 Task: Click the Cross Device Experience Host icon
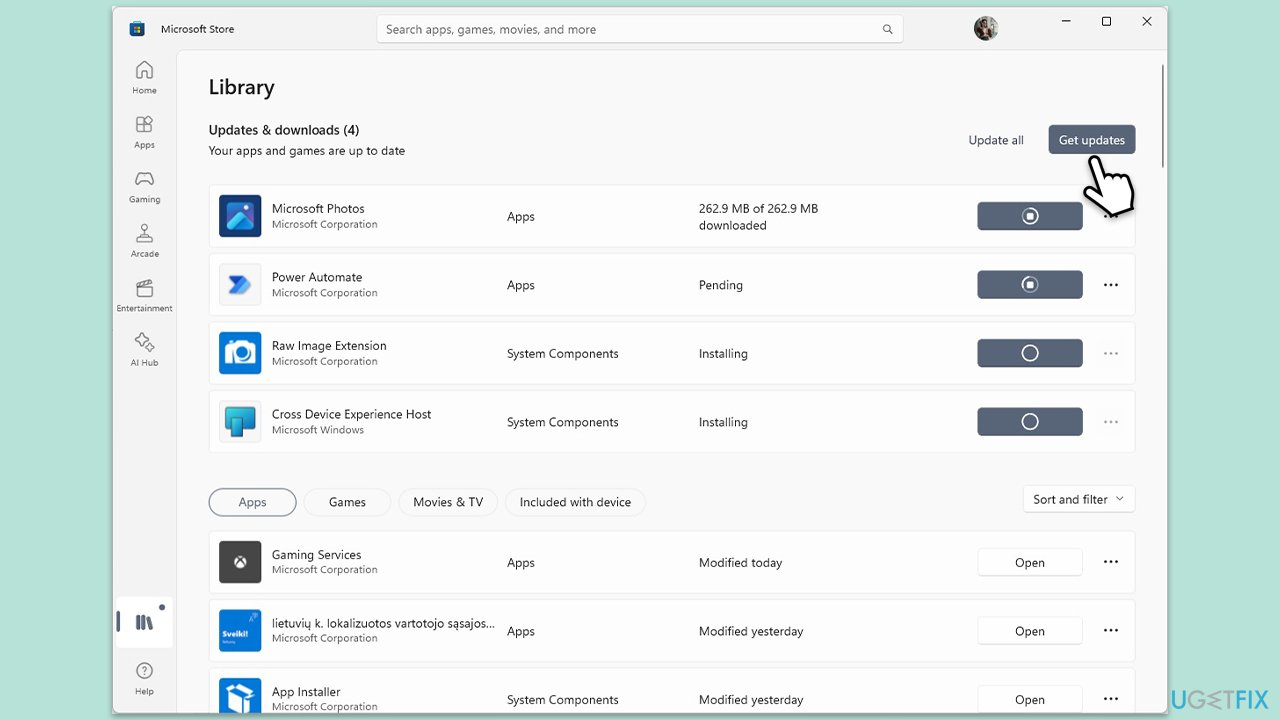(x=240, y=422)
